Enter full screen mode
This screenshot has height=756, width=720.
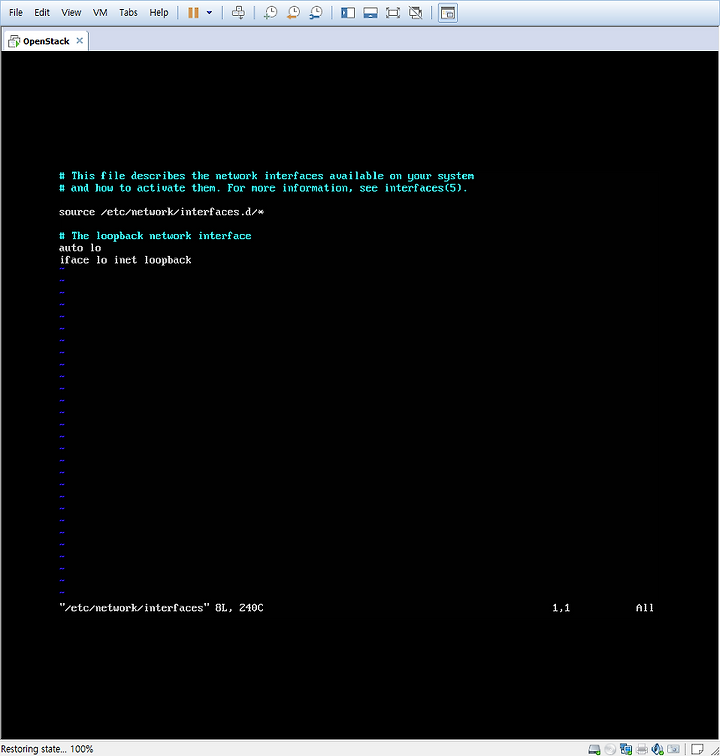click(x=393, y=13)
